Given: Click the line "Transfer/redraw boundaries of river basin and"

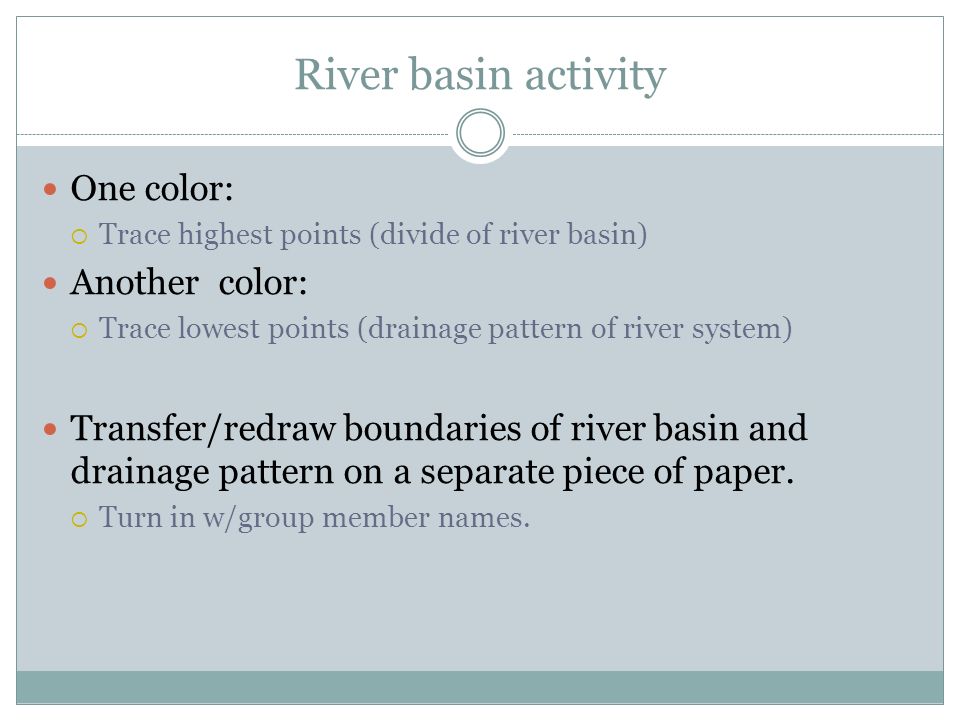Looking at the screenshot, I should pos(438,428).
